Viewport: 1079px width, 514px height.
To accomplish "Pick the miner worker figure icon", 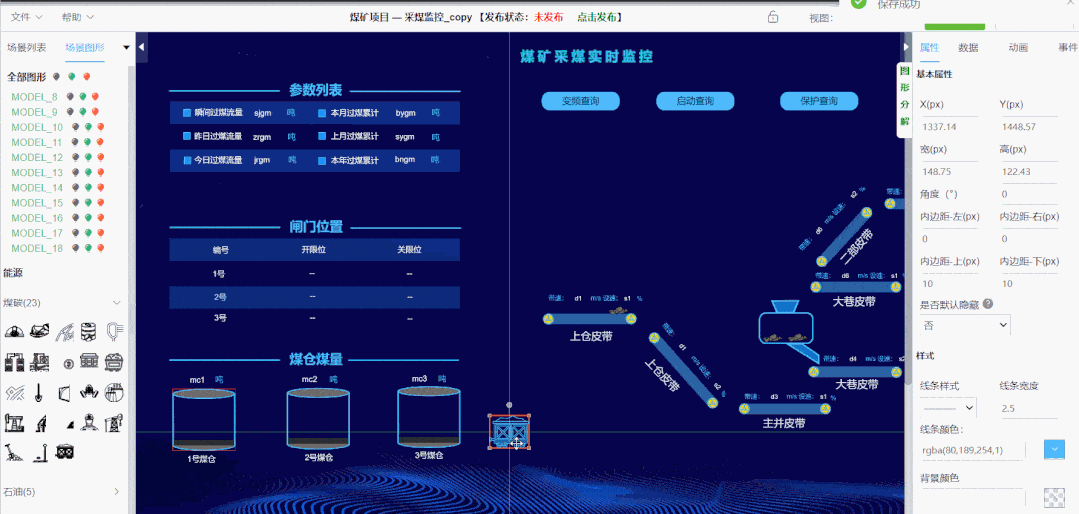I will click(x=89, y=422).
